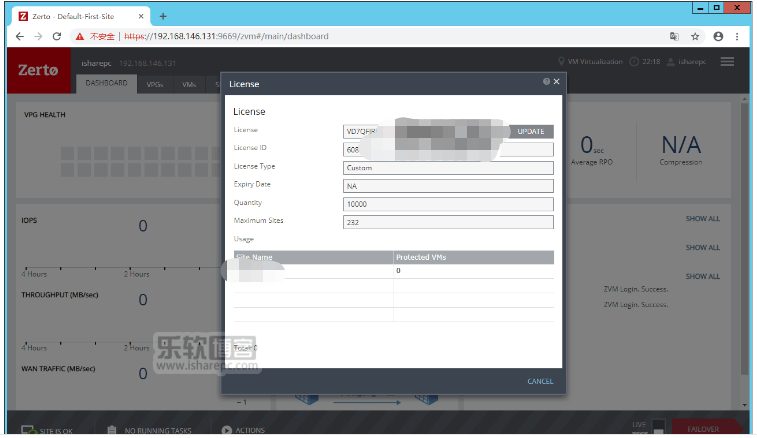The image size is (757, 438).
Task: Click the Site Name column header
Action: click(x=314, y=257)
